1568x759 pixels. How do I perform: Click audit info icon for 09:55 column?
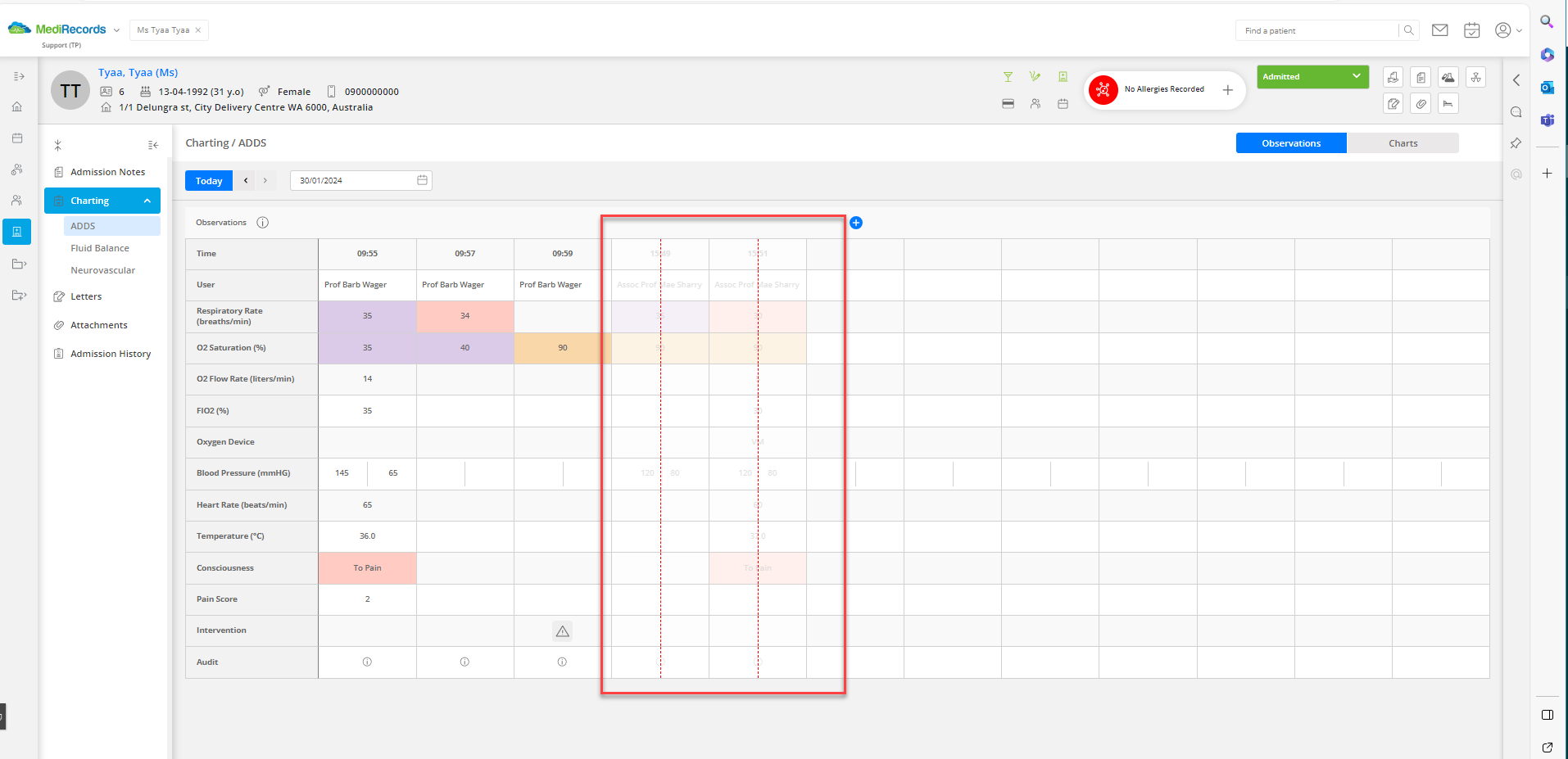click(x=367, y=662)
